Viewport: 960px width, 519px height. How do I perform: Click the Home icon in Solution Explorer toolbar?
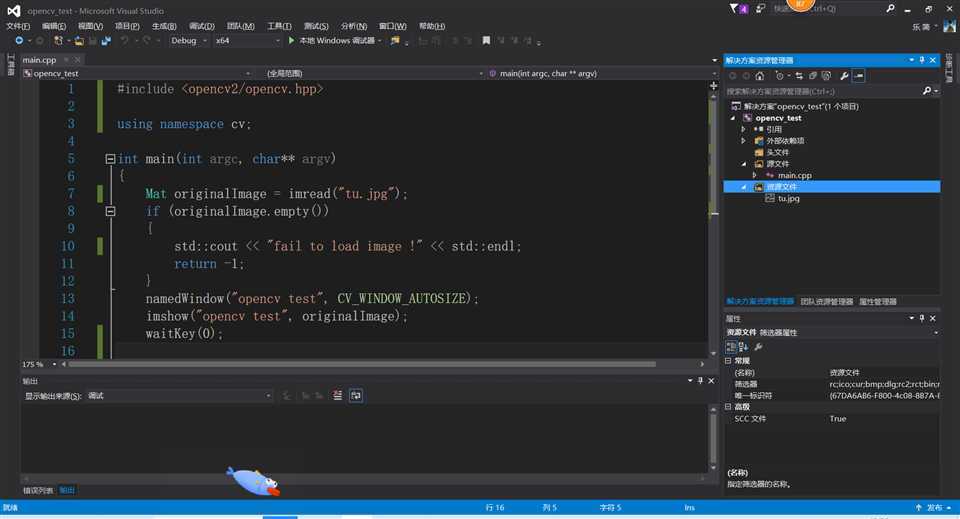tap(760, 76)
